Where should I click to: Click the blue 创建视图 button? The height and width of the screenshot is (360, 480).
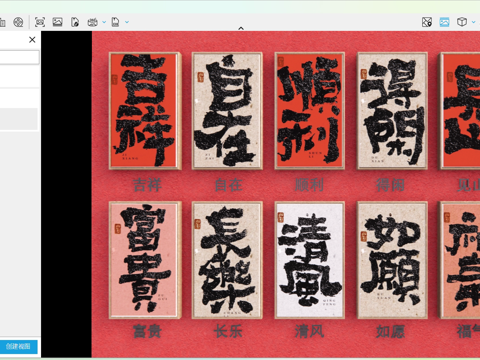[19, 346]
